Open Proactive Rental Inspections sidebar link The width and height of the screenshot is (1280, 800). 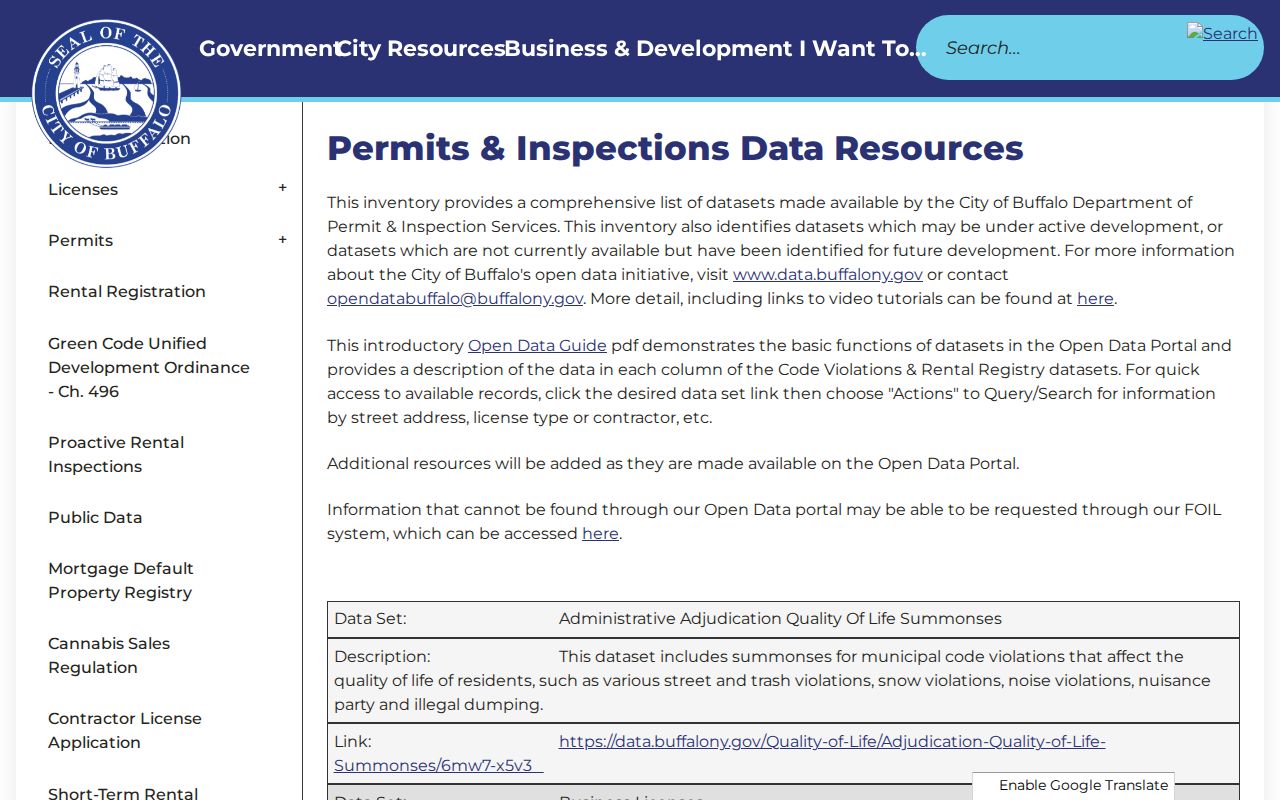[x=116, y=454]
